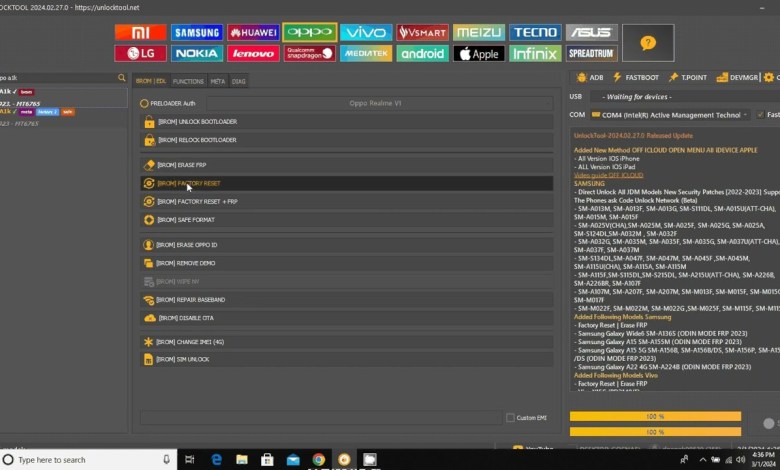Select the Android brand logo
Image resolution: width=780 pixels, height=470 pixels.
coord(422,53)
